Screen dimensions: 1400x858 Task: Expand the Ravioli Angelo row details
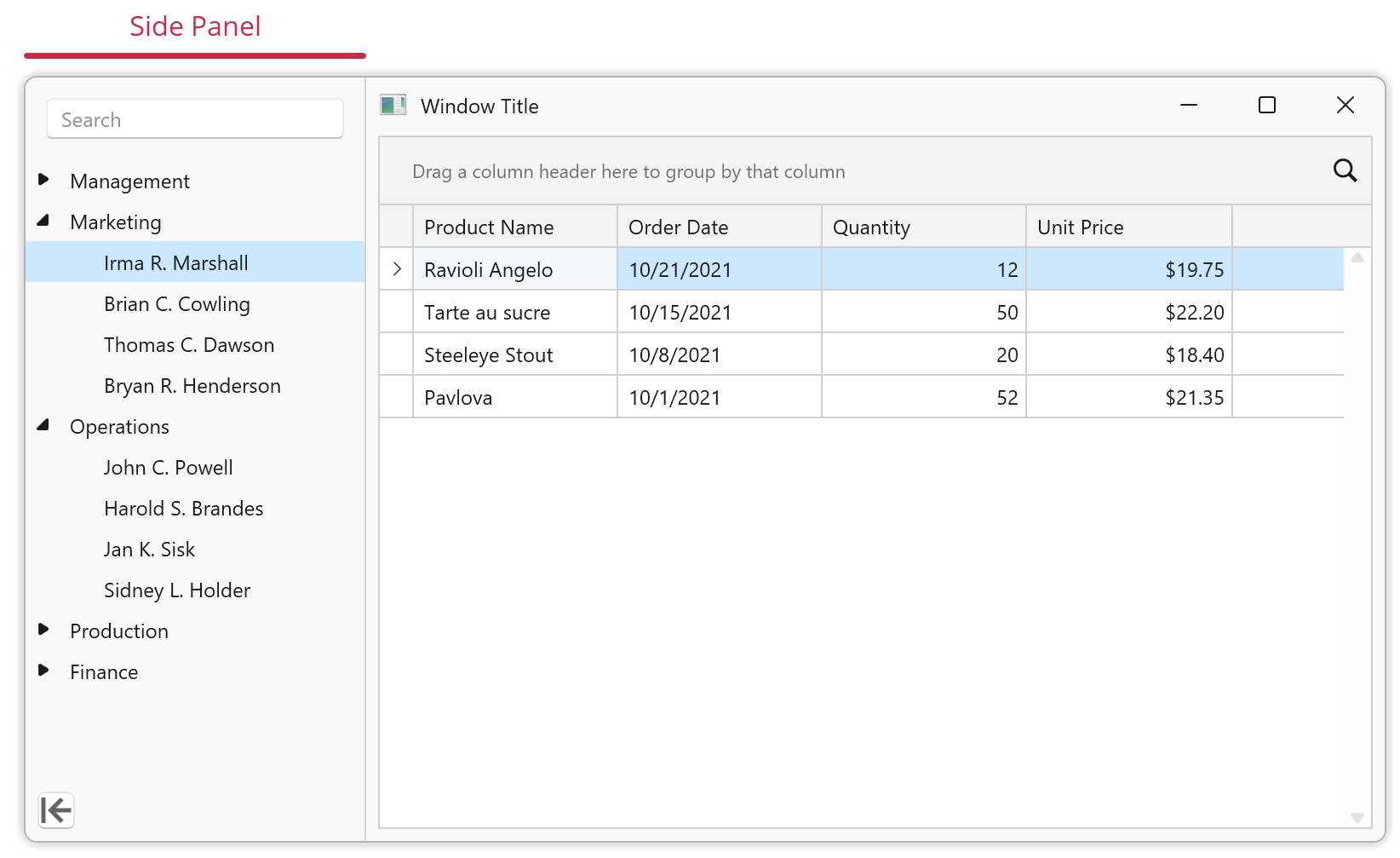397,269
